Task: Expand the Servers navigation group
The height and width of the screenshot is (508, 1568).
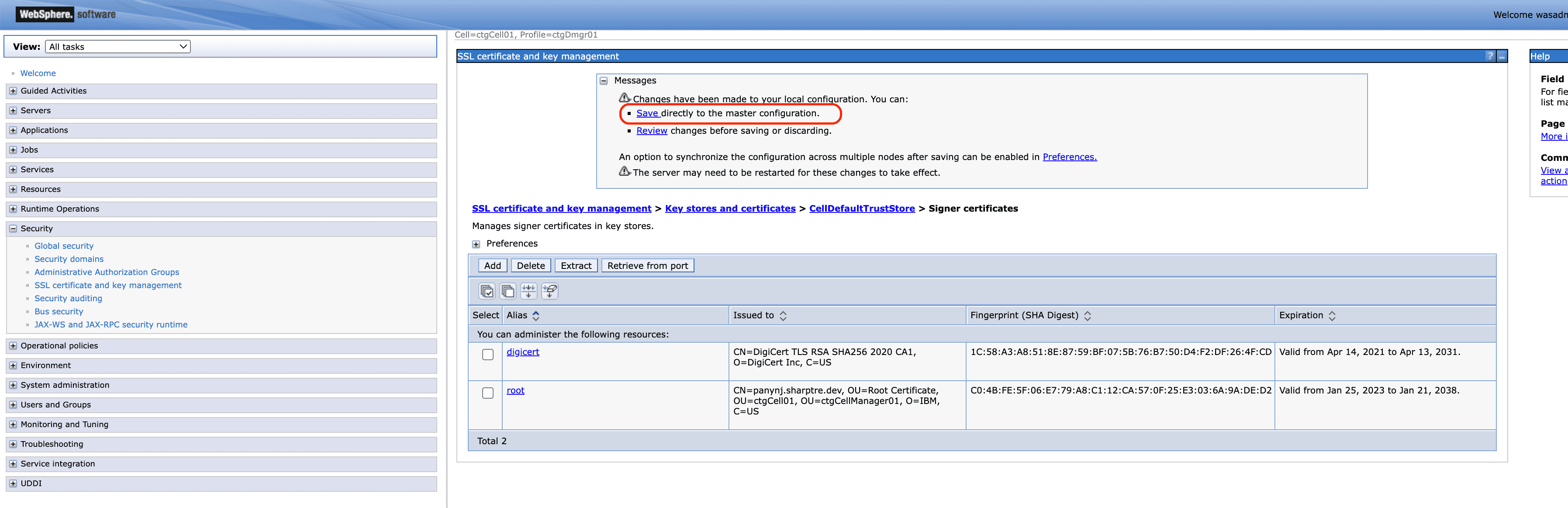Action: pos(13,111)
